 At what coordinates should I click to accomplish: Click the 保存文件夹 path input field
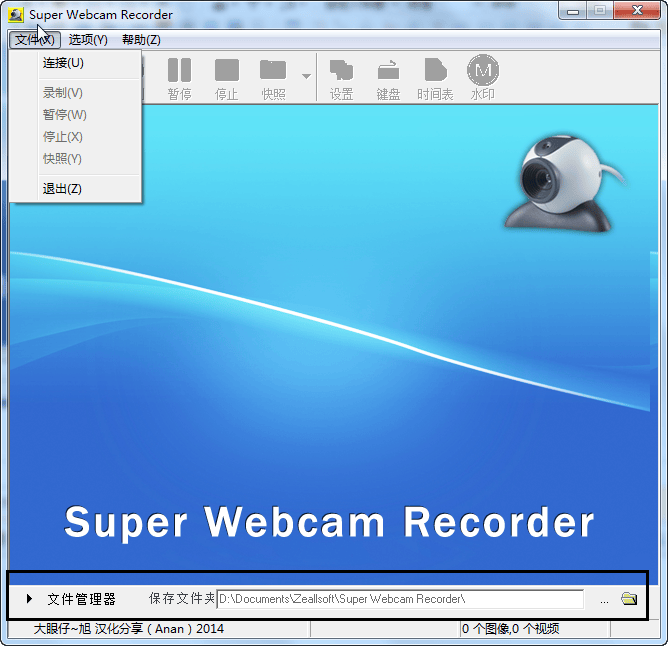coord(400,599)
